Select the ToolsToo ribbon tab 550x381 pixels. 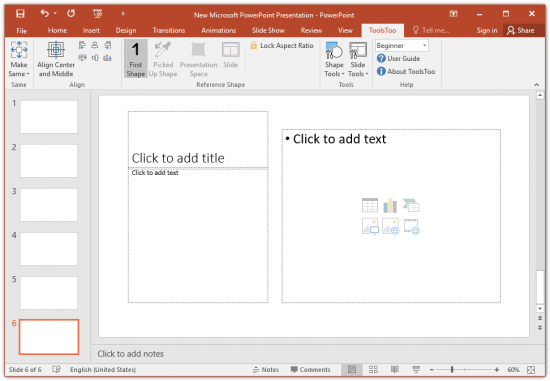pos(382,31)
